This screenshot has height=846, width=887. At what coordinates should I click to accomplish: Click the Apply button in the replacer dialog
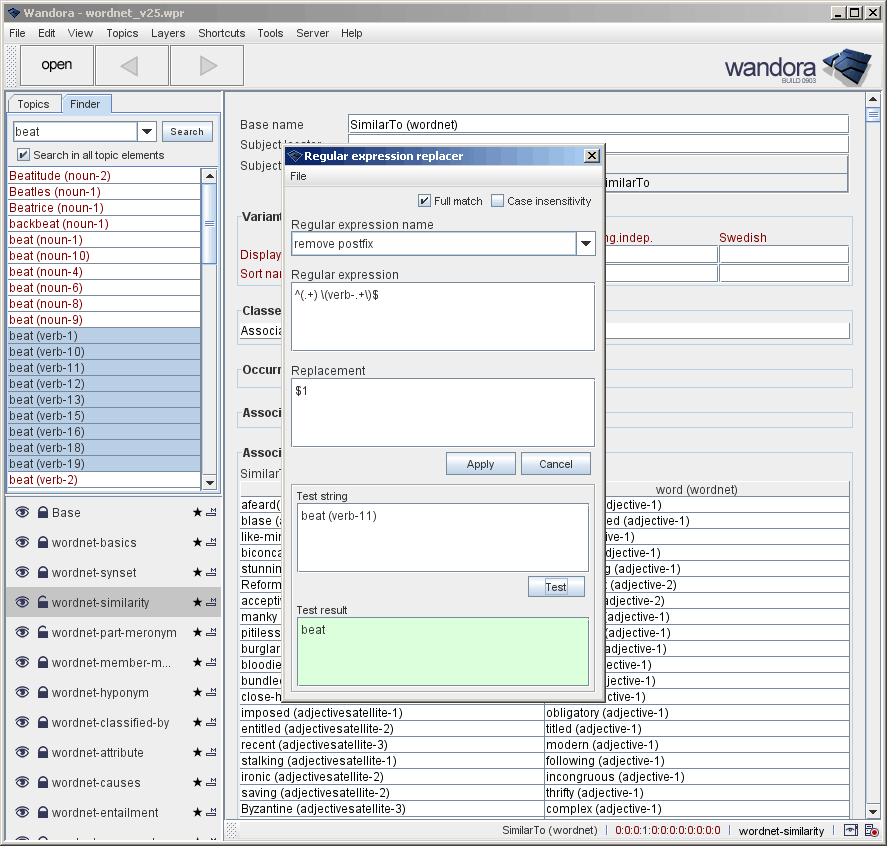[x=480, y=463]
